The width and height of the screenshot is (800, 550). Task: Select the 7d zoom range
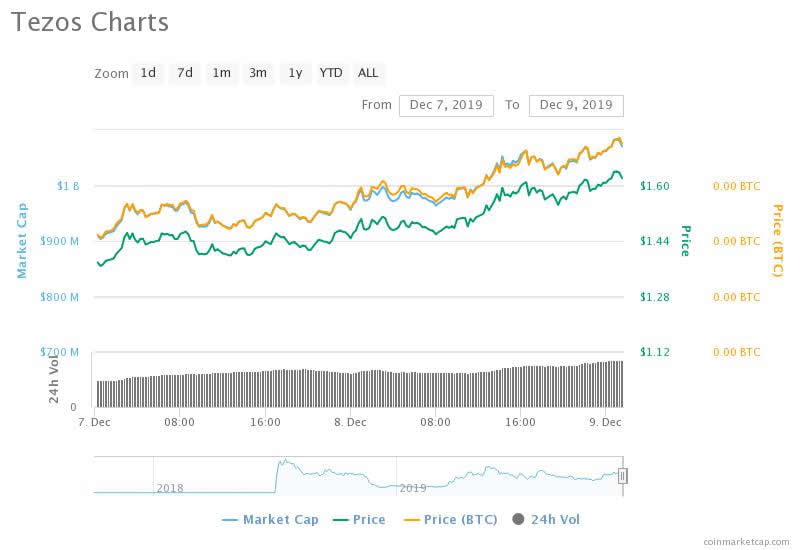pos(185,73)
